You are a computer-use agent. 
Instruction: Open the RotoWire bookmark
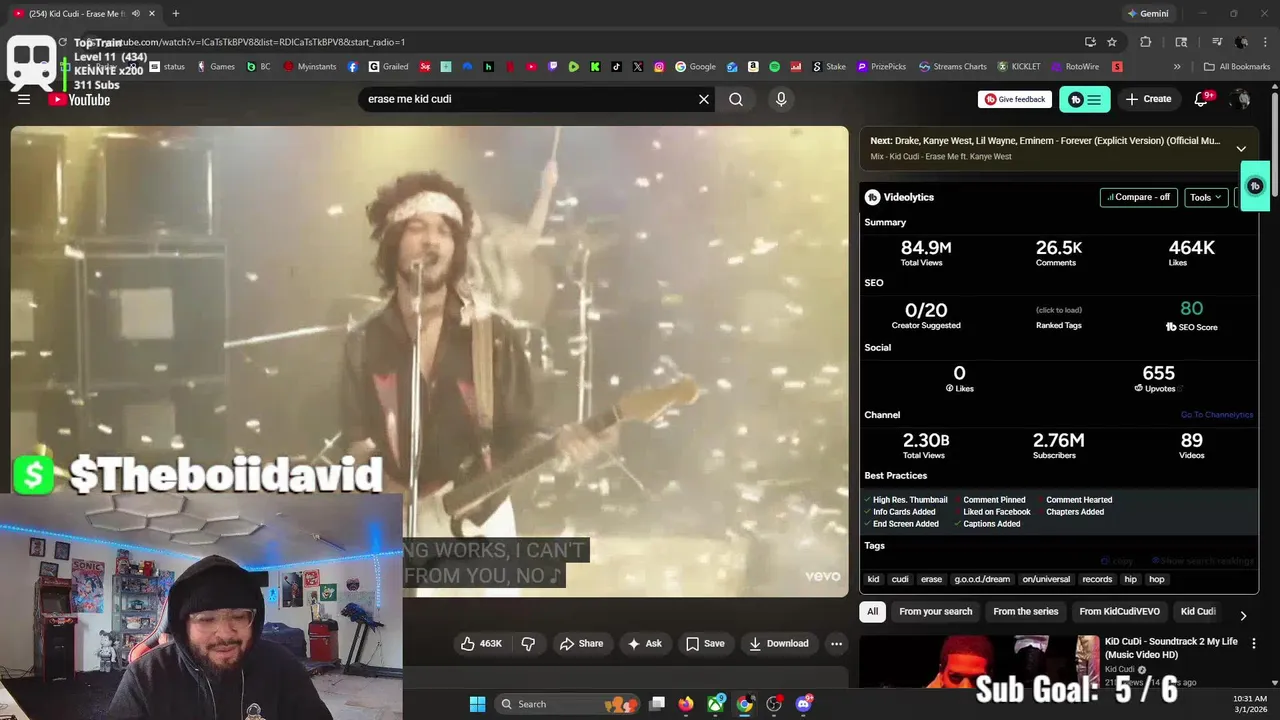point(1074,67)
